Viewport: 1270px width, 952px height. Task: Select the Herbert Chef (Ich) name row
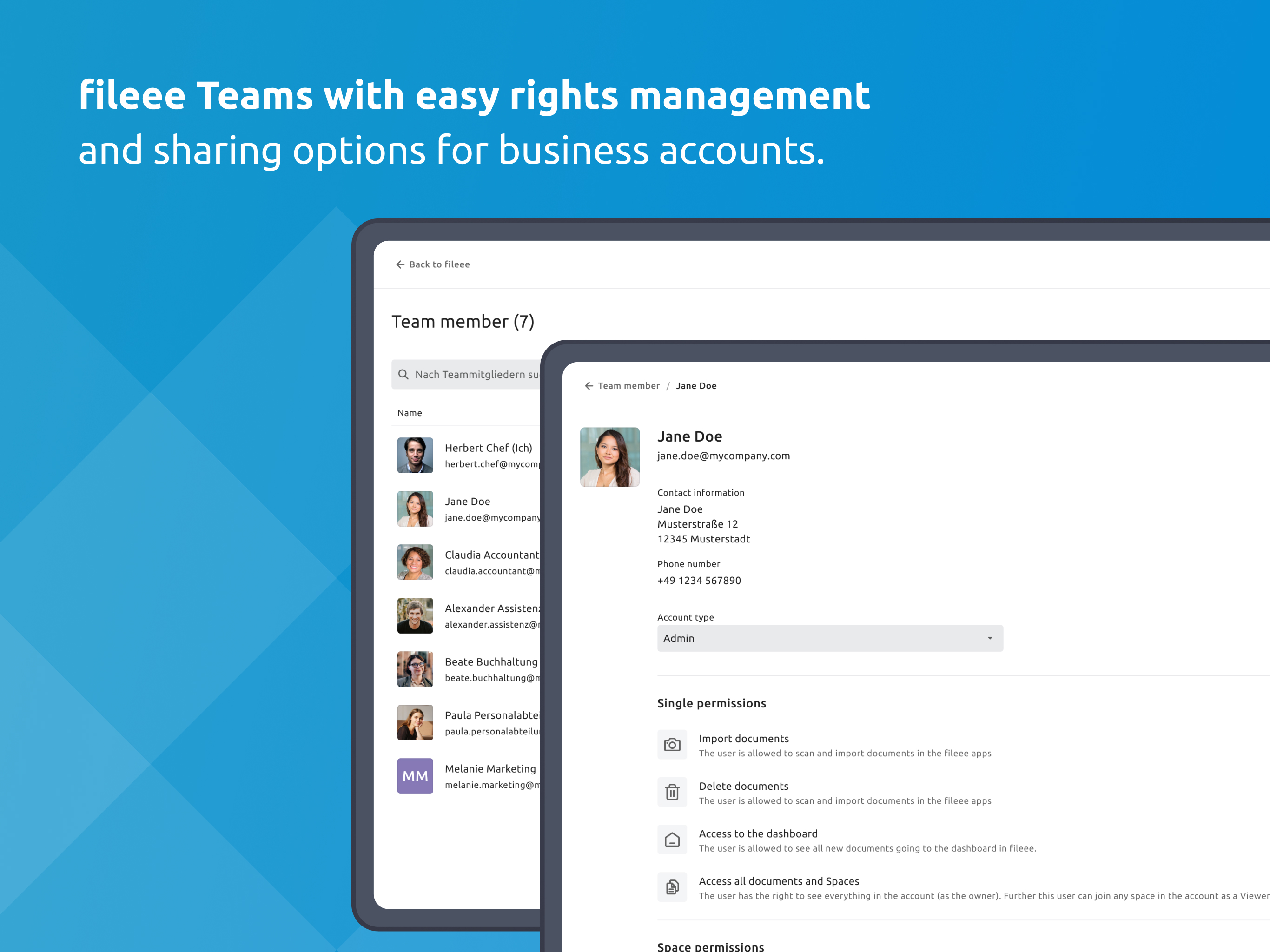coord(489,448)
